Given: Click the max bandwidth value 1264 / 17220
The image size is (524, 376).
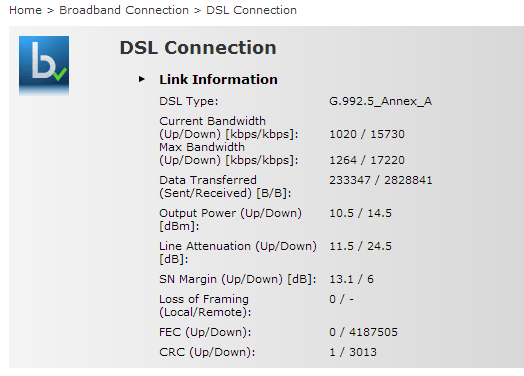Looking at the screenshot, I should tap(367, 160).
